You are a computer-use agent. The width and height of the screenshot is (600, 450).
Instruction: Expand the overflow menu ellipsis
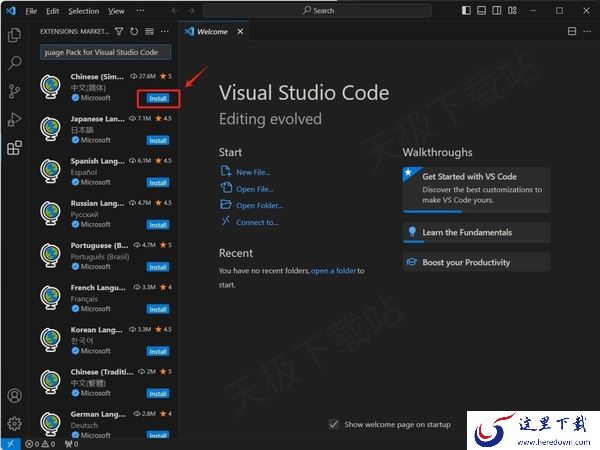140,11
